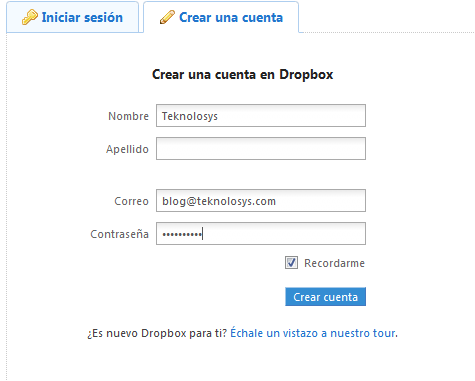Open the Échale un vistazo a nuestro tour link
The image size is (475, 381).
[314, 333]
